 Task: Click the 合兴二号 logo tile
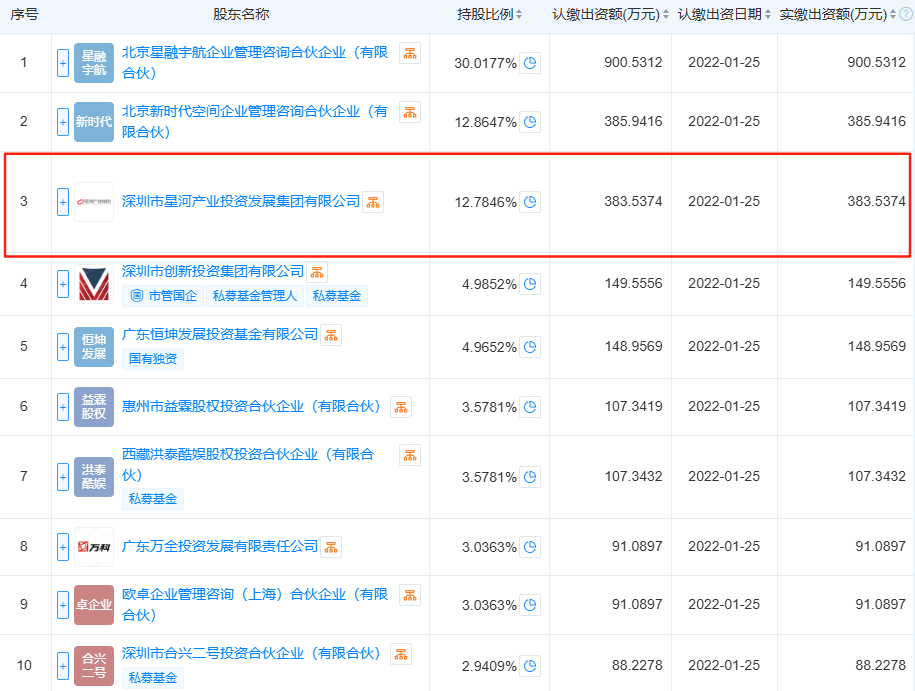[94, 666]
